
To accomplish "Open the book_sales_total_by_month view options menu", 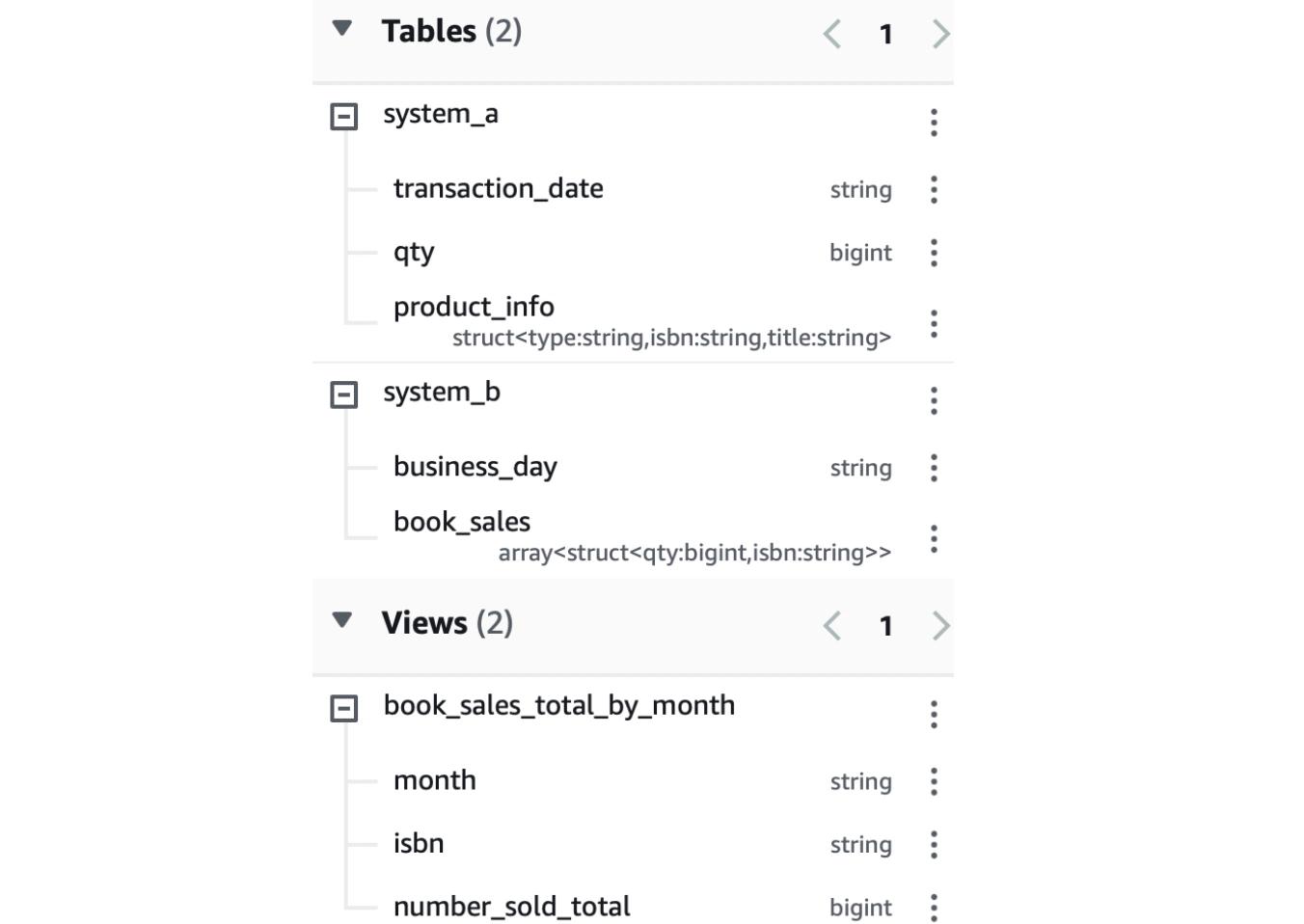I will [x=933, y=715].
